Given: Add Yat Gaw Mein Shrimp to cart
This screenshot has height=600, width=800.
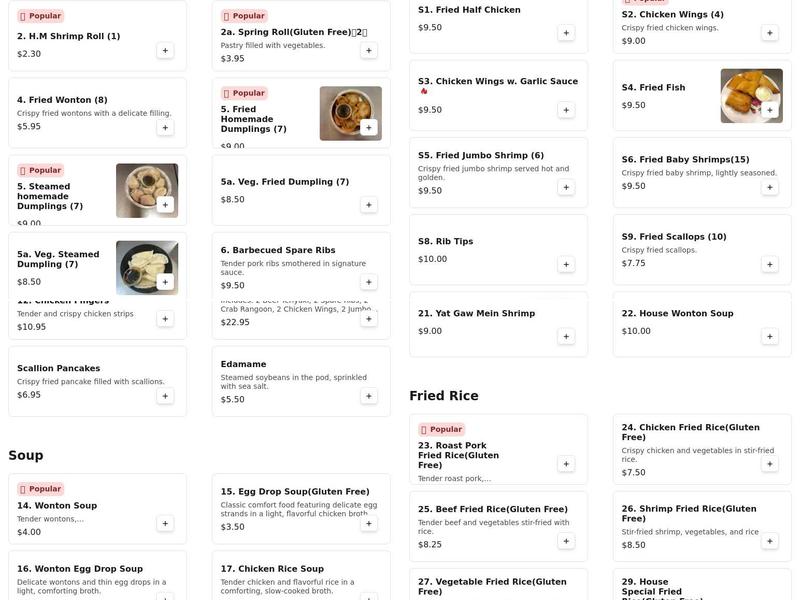Looking at the screenshot, I should click(x=566, y=336).
